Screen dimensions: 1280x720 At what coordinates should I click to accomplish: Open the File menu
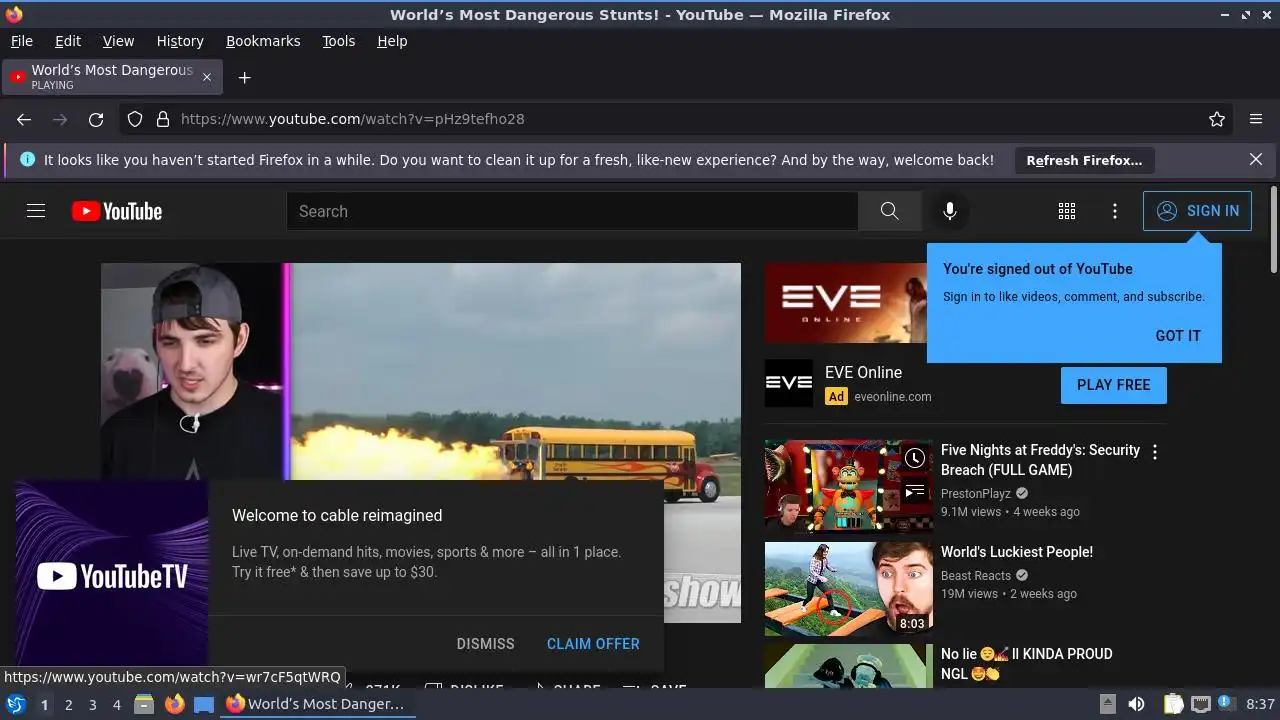[21, 41]
